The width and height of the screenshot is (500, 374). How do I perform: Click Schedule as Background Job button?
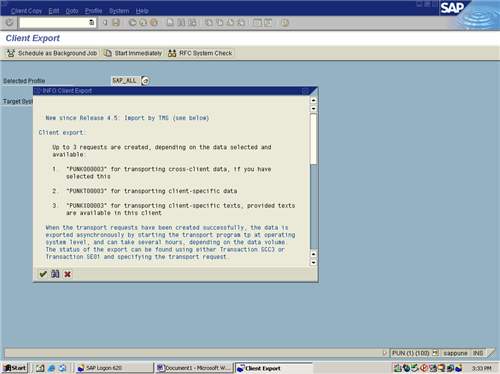[52, 53]
